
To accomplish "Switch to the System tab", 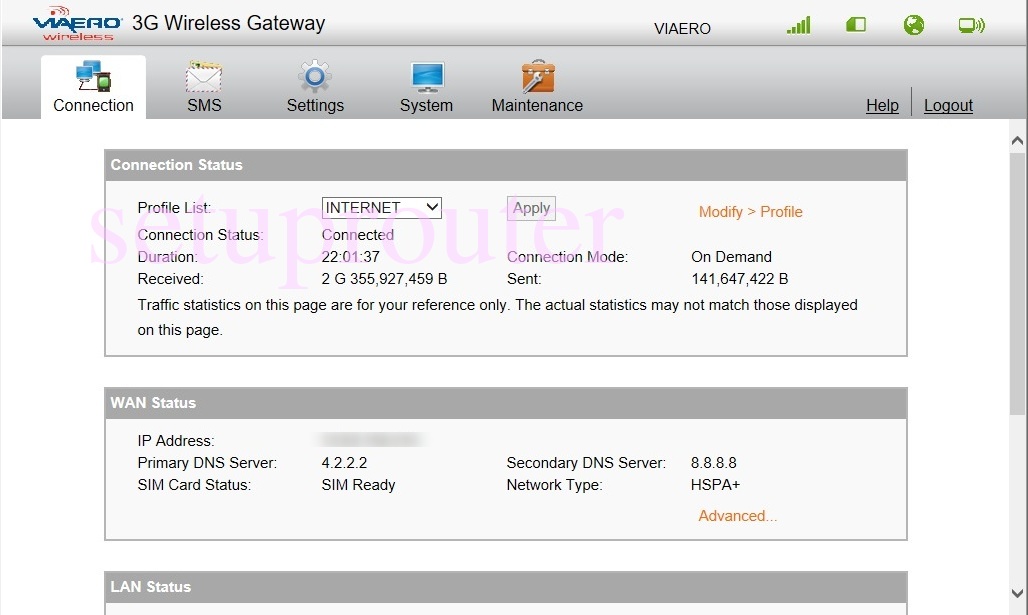I will [426, 88].
